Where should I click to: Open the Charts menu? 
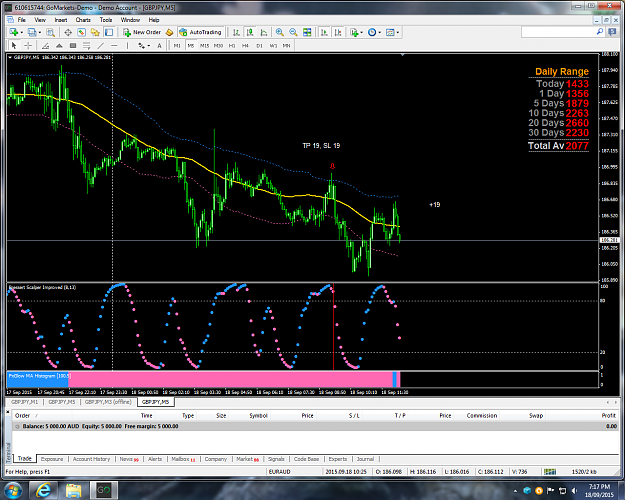point(83,20)
